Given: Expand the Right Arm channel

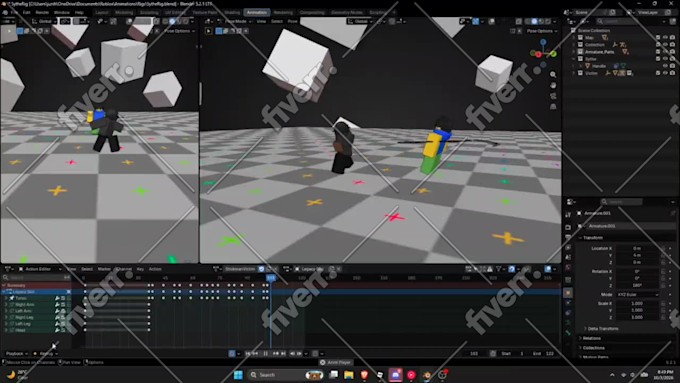Looking at the screenshot, I should click(6, 304).
